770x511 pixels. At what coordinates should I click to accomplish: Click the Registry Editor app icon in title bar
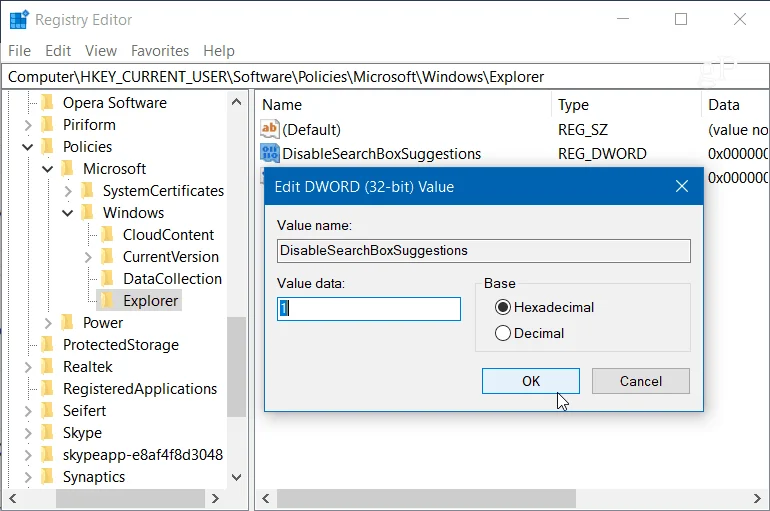point(19,20)
